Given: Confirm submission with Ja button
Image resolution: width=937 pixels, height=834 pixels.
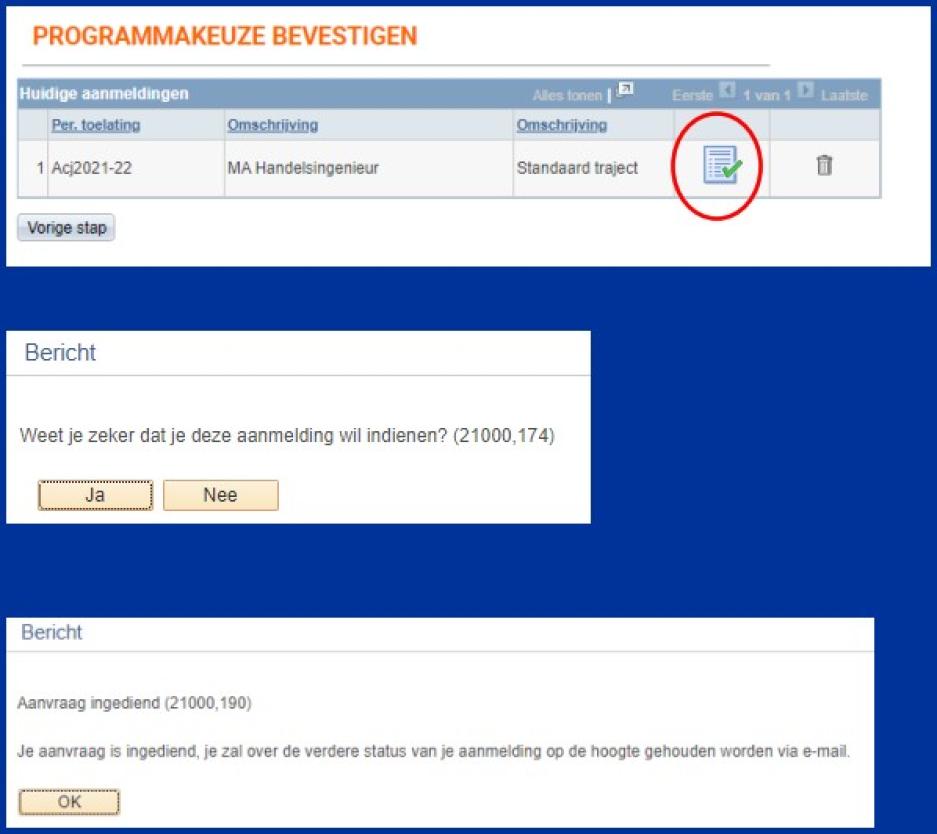Looking at the screenshot, I should click(95, 495).
